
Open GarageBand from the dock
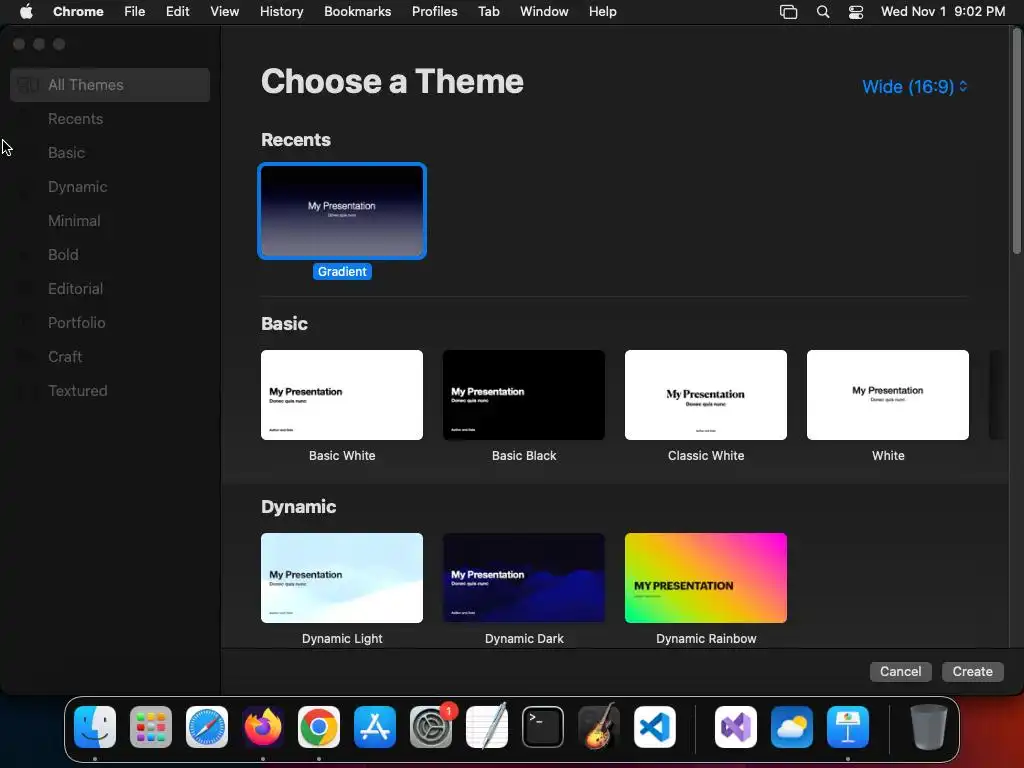598,727
